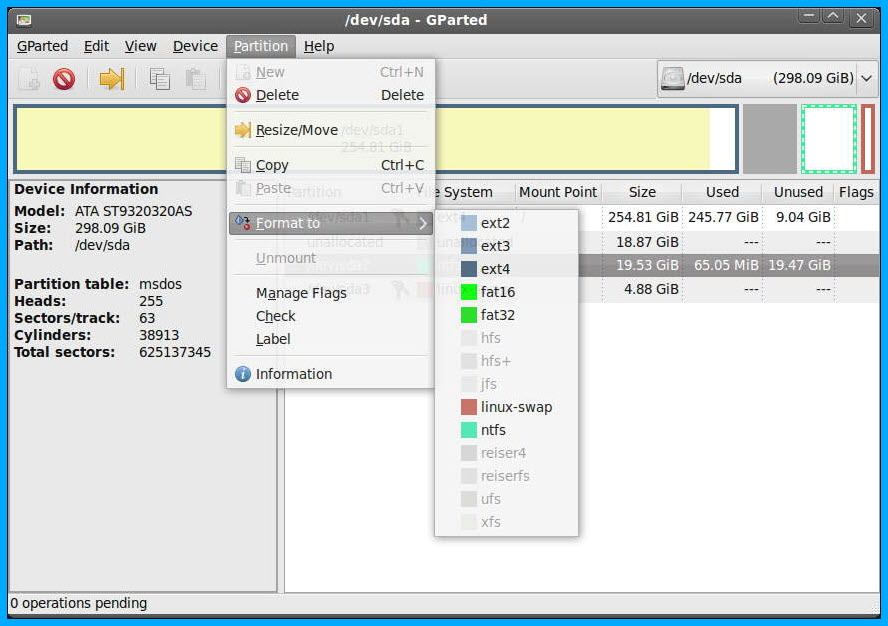Select Unmount in Partition menu
This screenshot has width=888, height=626.
(x=331, y=258)
